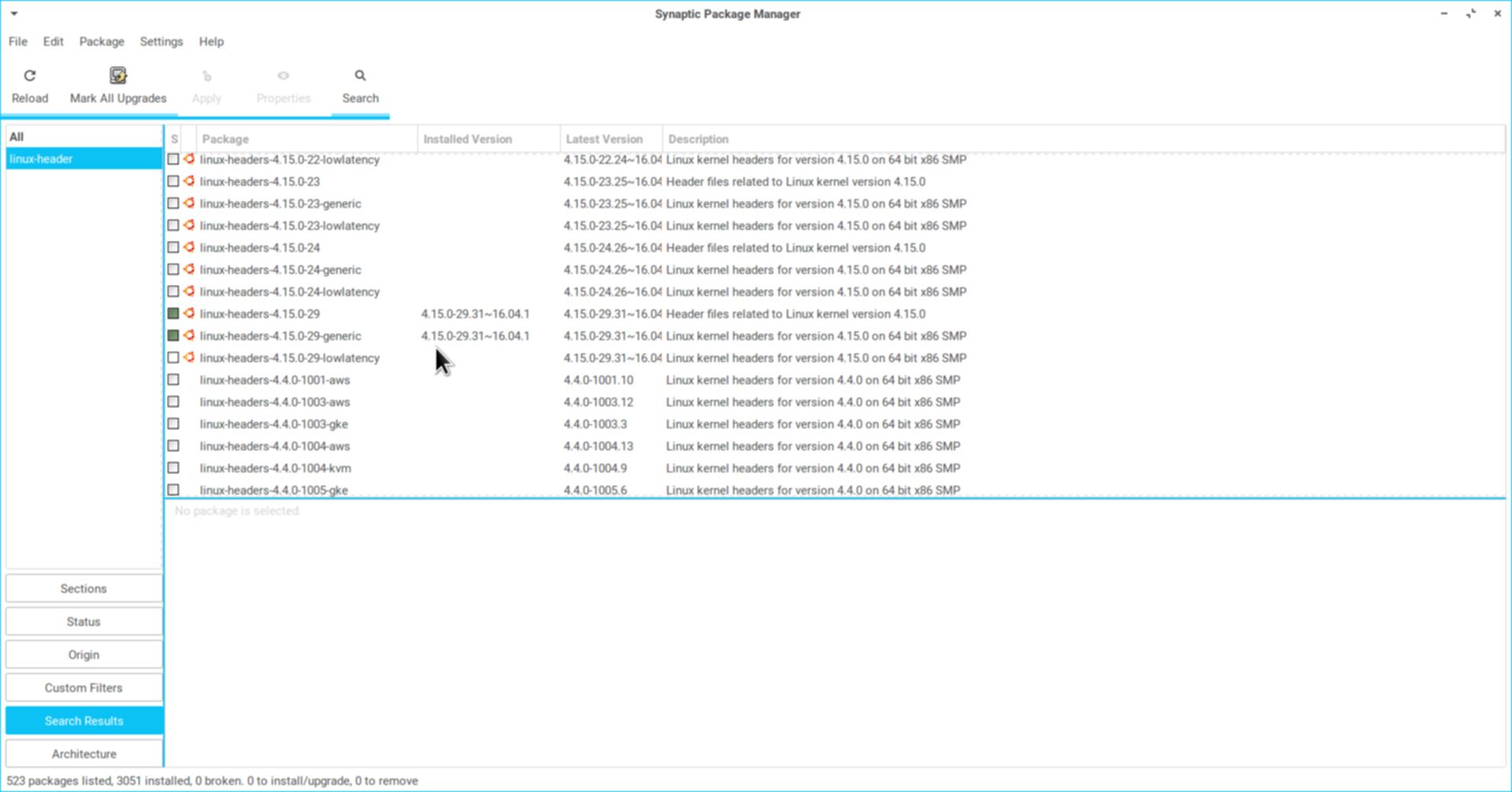Viewport: 1512px width, 792px height.
Task: Open the Properties toolbar icon
Action: click(283, 76)
